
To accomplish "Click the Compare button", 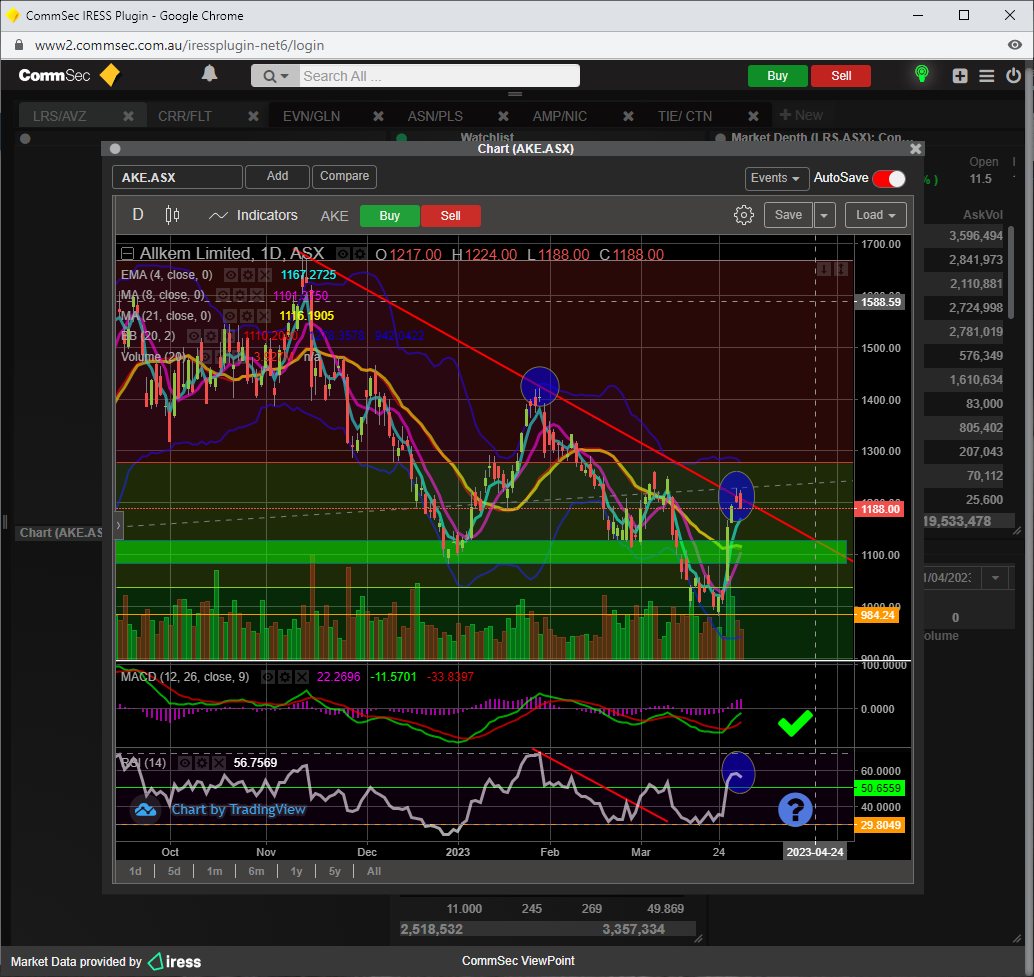I will [344, 176].
